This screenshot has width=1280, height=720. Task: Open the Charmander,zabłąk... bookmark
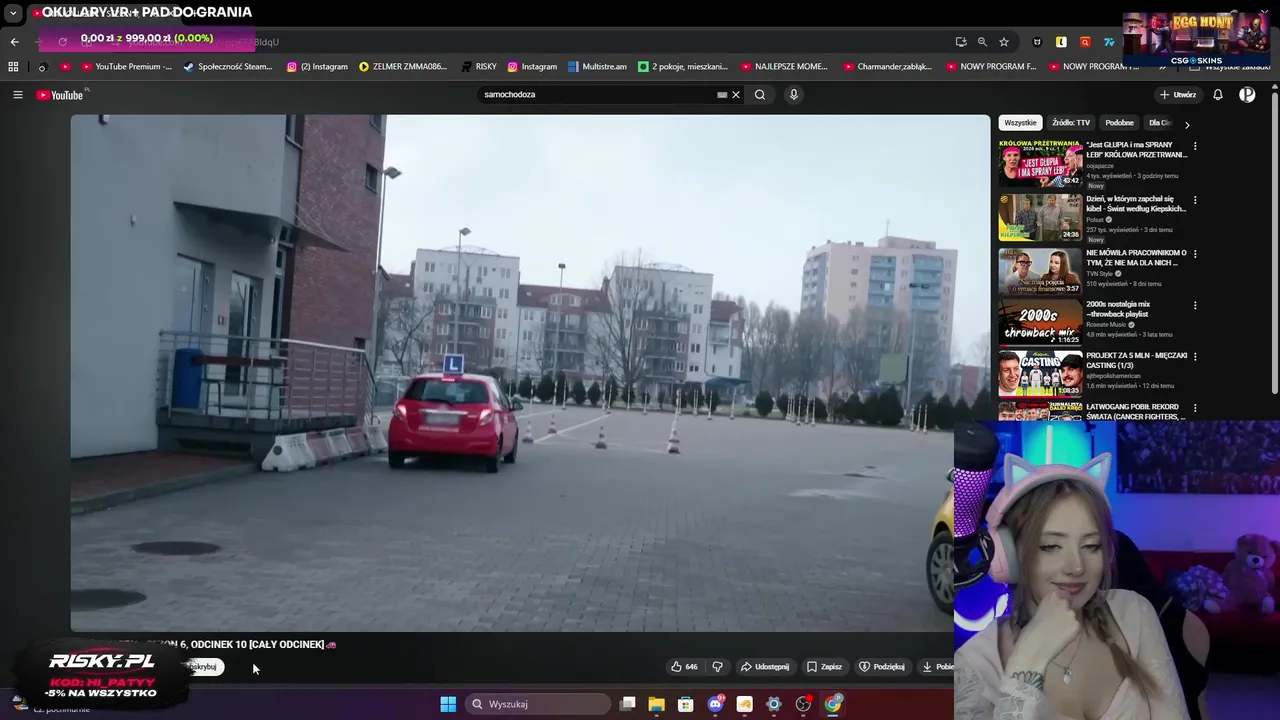pos(887,67)
